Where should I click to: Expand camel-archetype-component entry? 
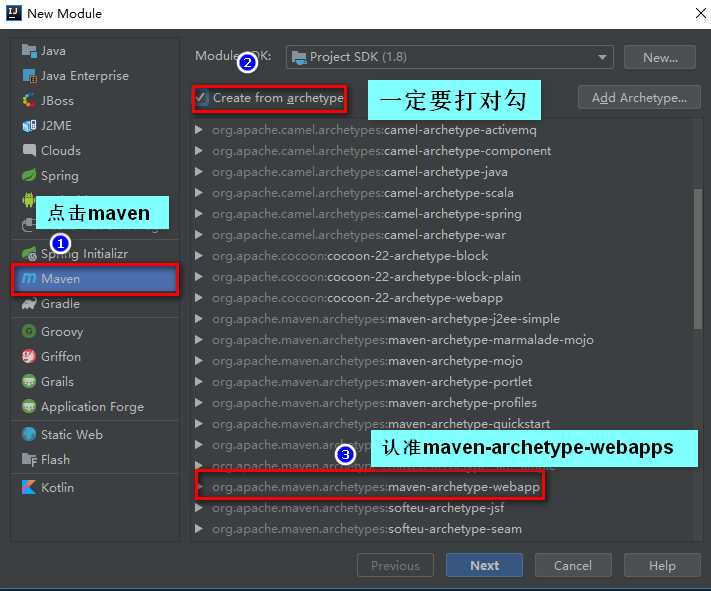click(198, 151)
